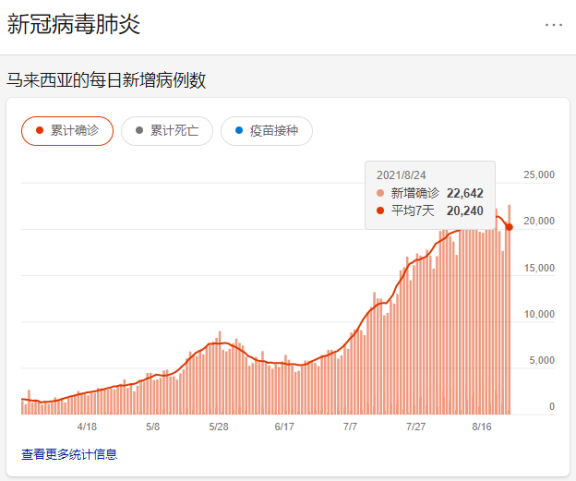Click the red dot in 累计确诊 pill

click(x=40, y=130)
